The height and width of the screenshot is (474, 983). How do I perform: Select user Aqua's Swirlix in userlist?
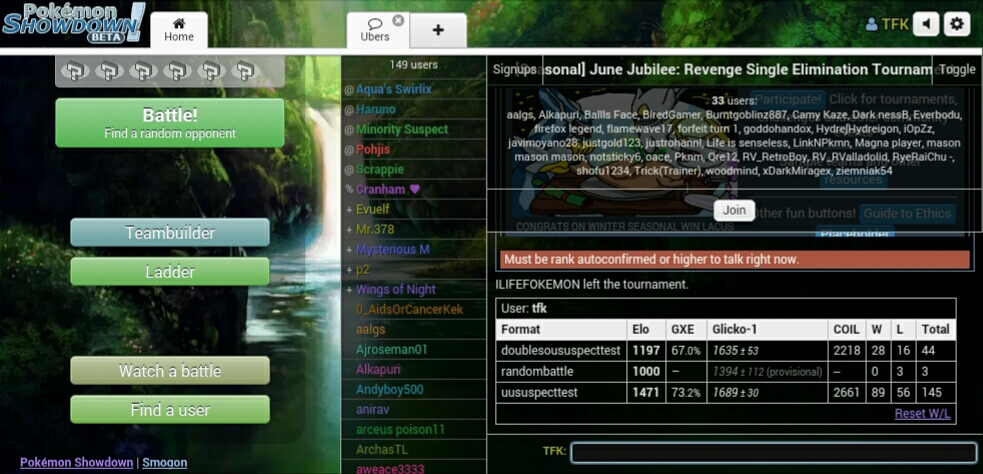tap(414, 90)
